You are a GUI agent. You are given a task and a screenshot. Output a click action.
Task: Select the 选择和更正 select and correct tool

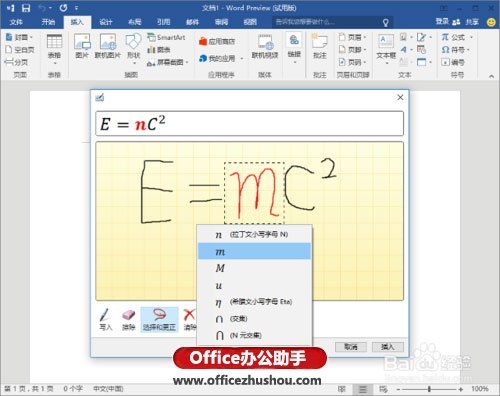click(x=159, y=319)
